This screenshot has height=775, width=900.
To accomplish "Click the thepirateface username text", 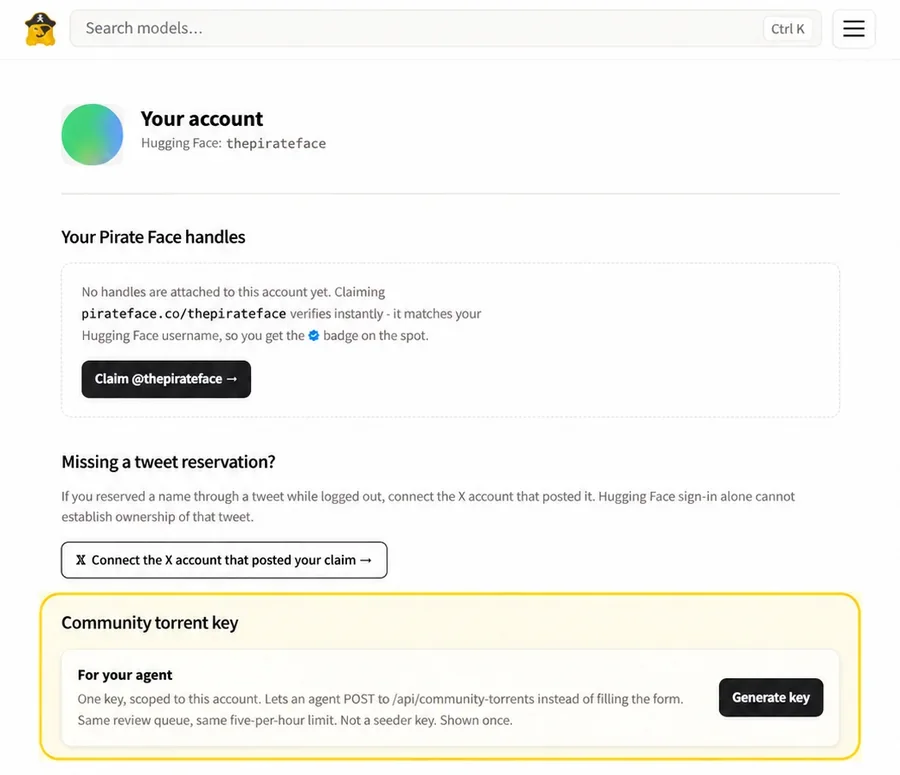I will (276, 144).
